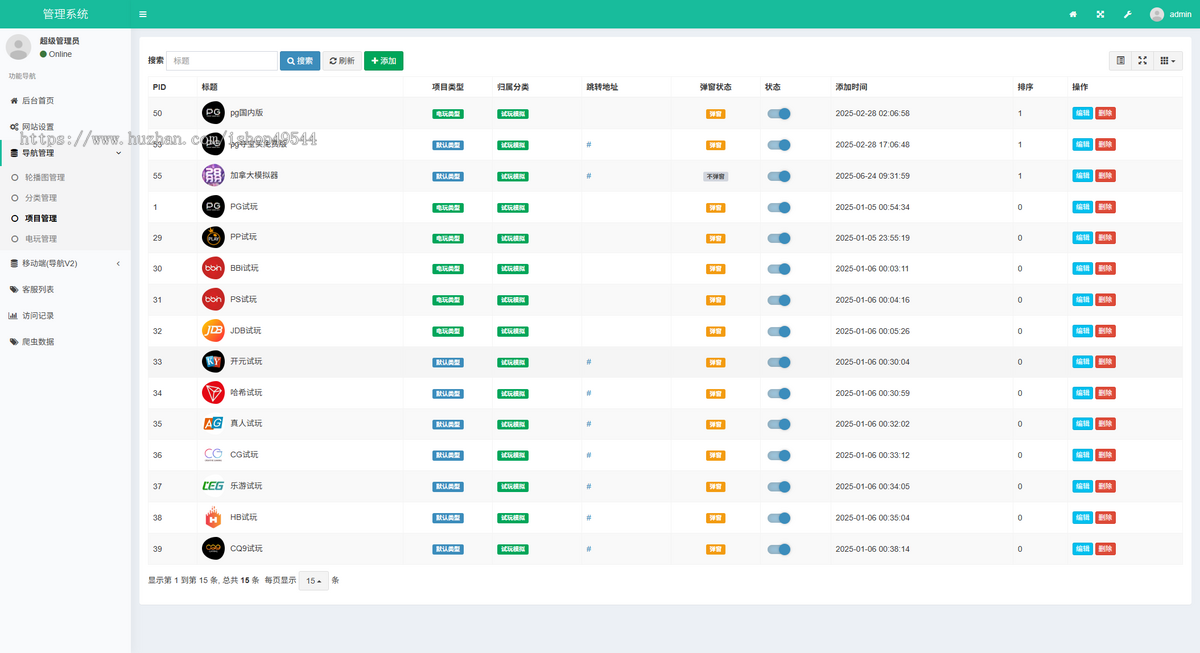
Task: Click the PS试玩 logo icon
Action: (x=213, y=299)
